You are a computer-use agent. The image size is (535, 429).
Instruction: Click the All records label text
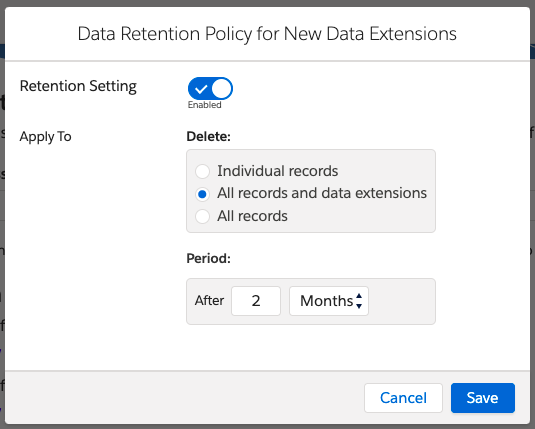pyautogui.click(x=252, y=216)
